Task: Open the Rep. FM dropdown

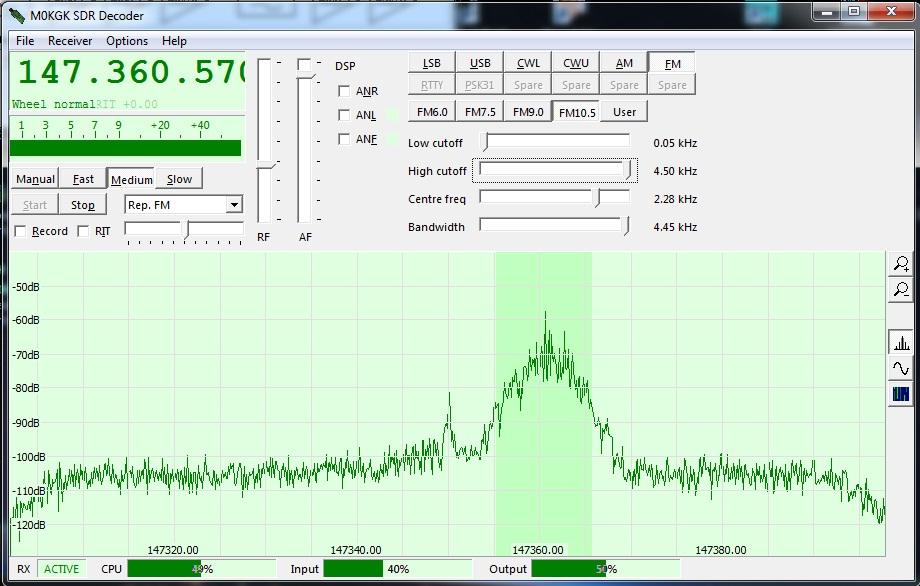Action: pos(234,205)
